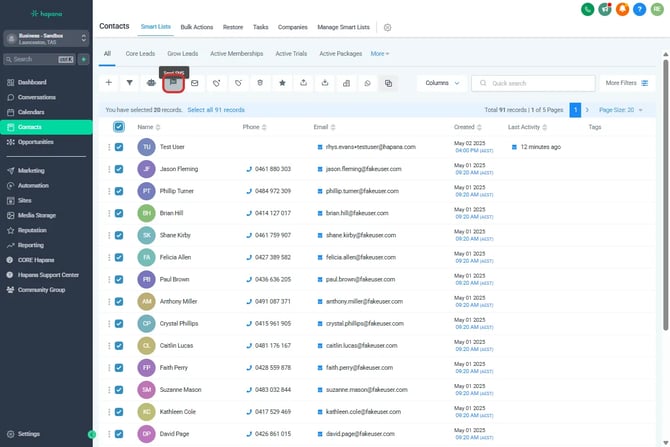
Task: Click the green phone dialer icon
Action: coord(588,9)
